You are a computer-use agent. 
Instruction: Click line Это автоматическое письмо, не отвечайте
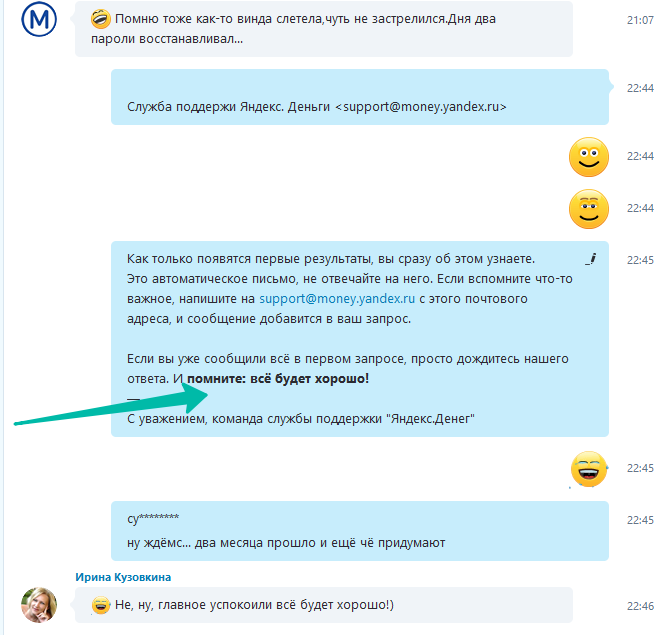point(350,279)
